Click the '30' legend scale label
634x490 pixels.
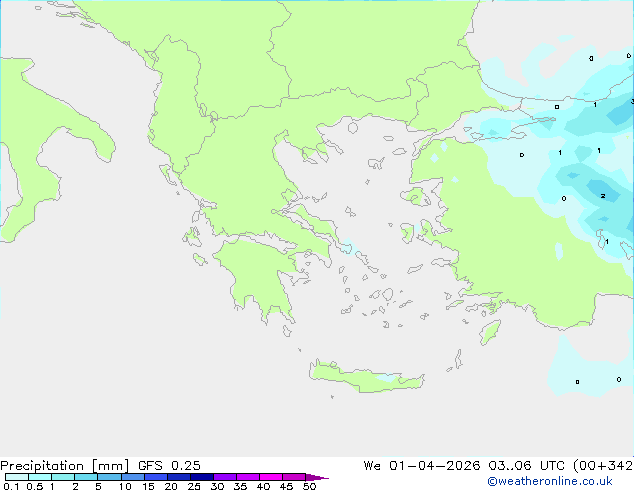(x=217, y=486)
